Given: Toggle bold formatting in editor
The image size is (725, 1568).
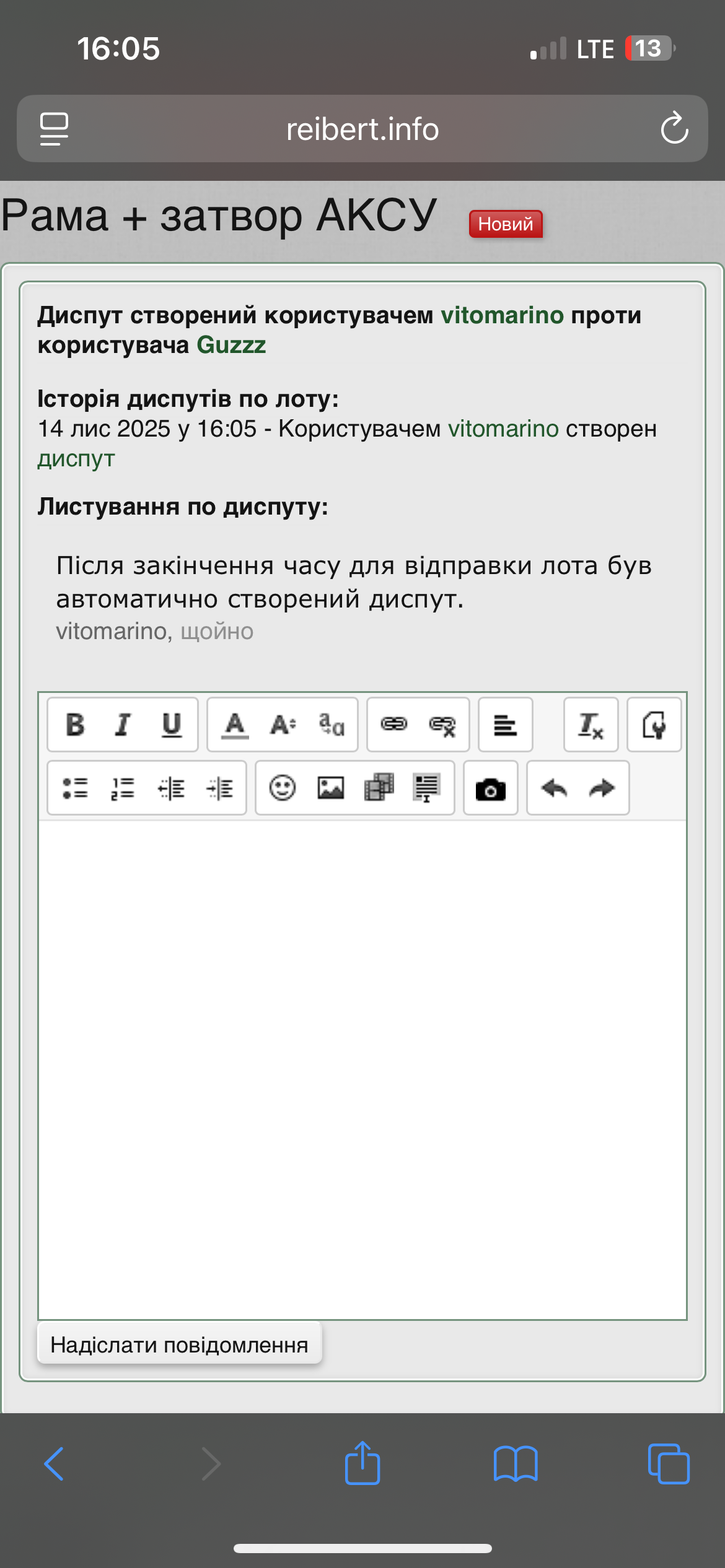Looking at the screenshot, I should click(x=75, y=725).
